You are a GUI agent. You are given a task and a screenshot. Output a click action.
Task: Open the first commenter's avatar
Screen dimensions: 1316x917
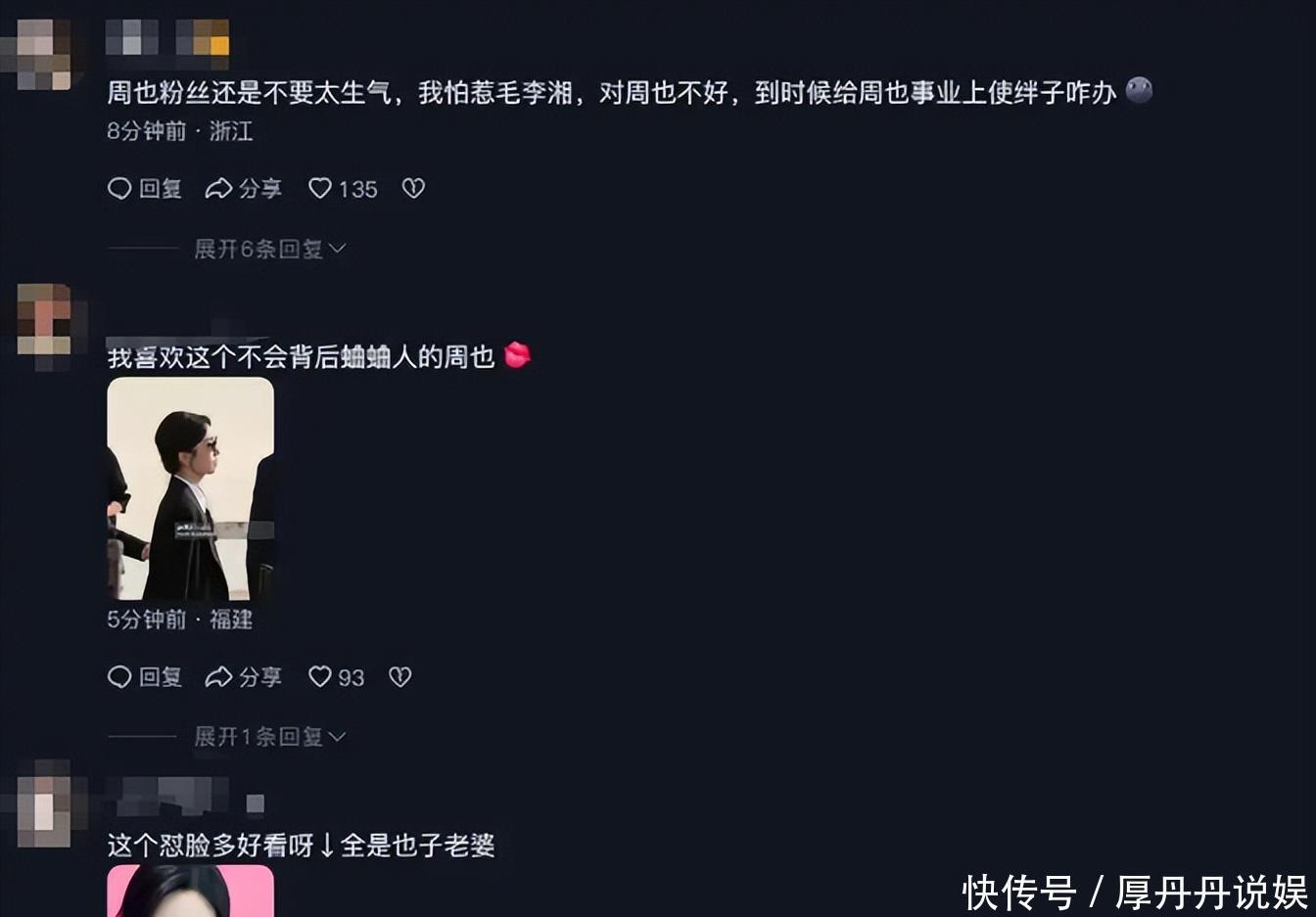44,54
